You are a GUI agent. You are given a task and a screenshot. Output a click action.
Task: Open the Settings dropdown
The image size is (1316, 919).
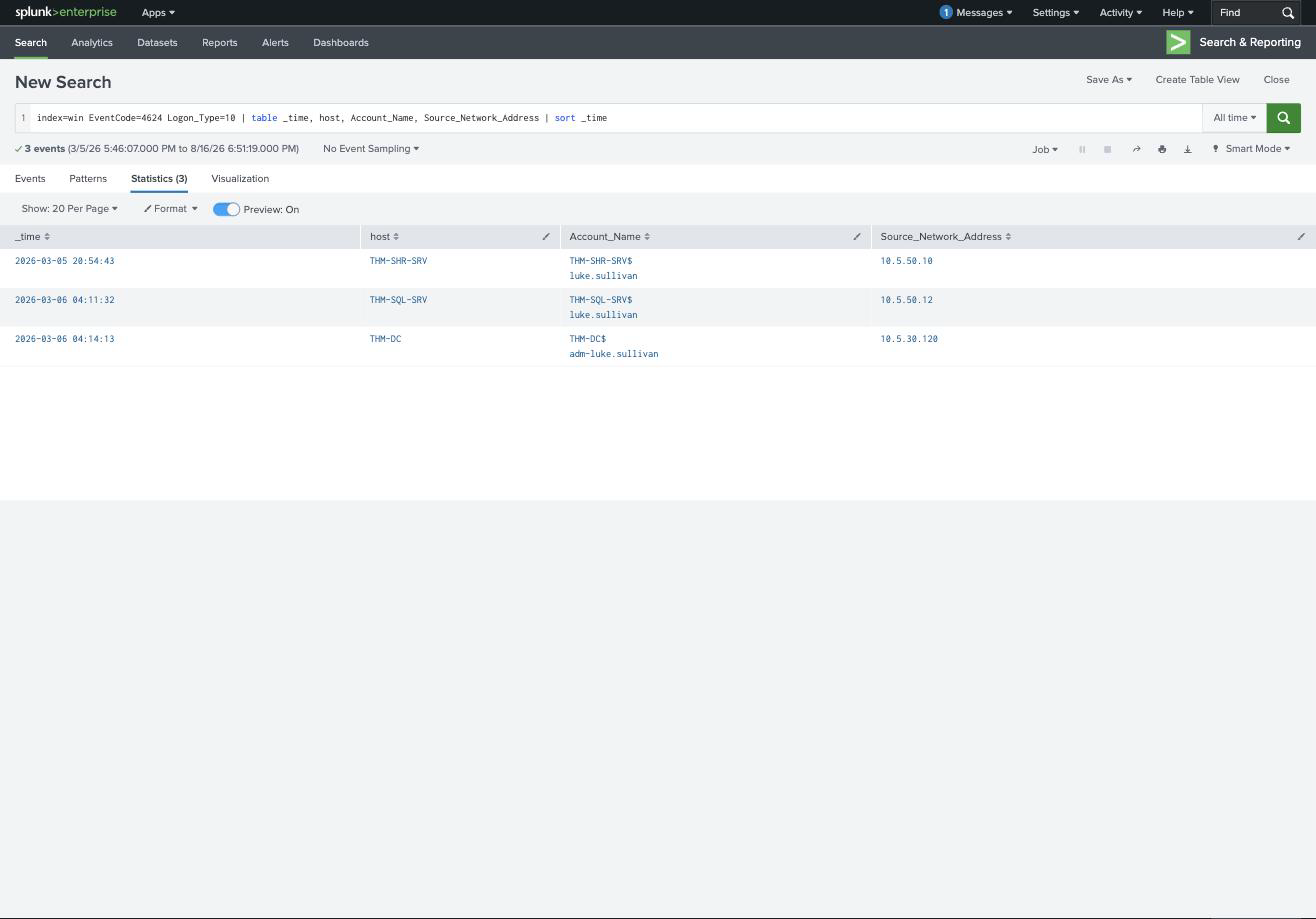click(x=1055, y=13)
